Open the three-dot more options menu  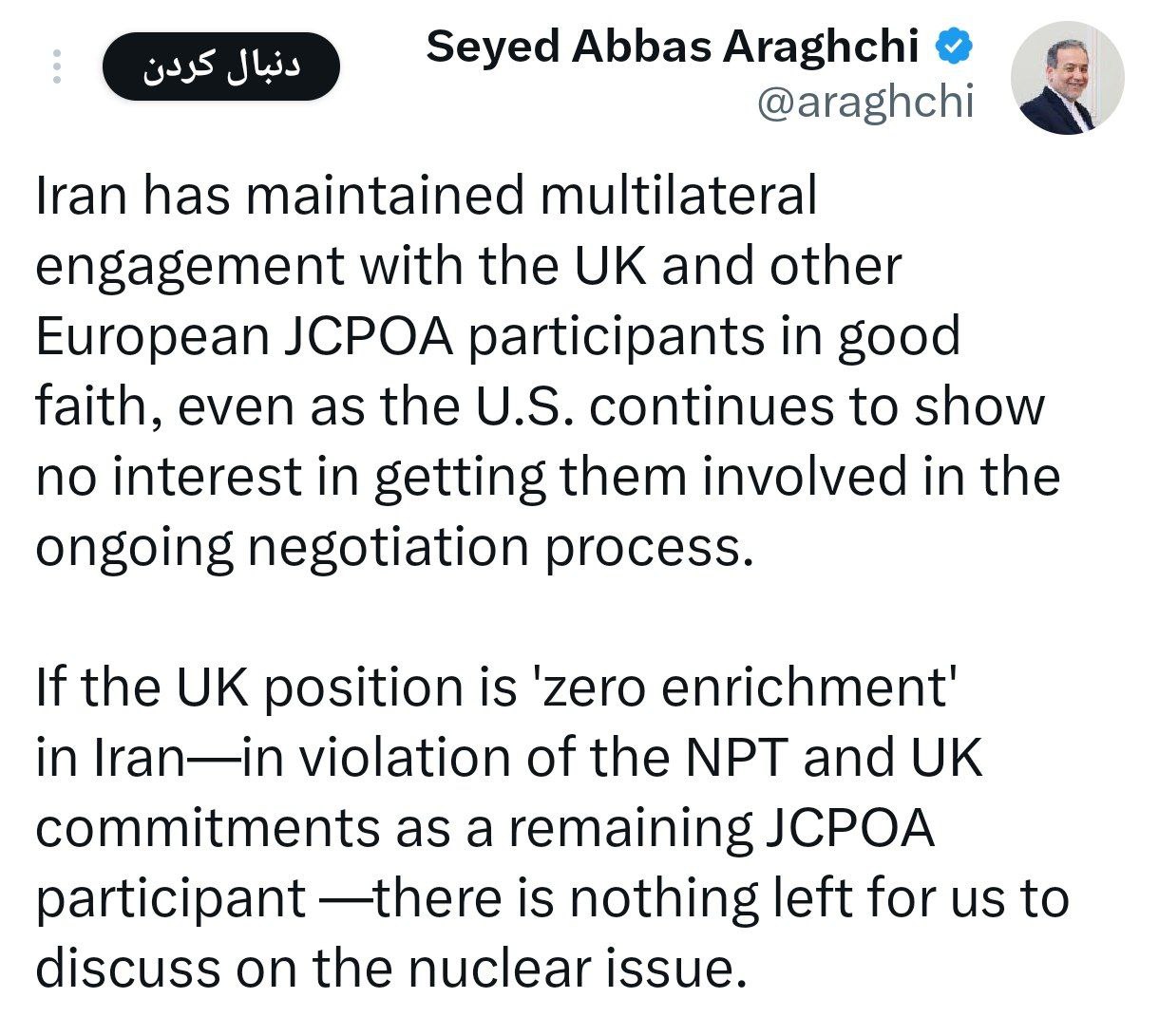pyautogui.click(x=57, y=67)
